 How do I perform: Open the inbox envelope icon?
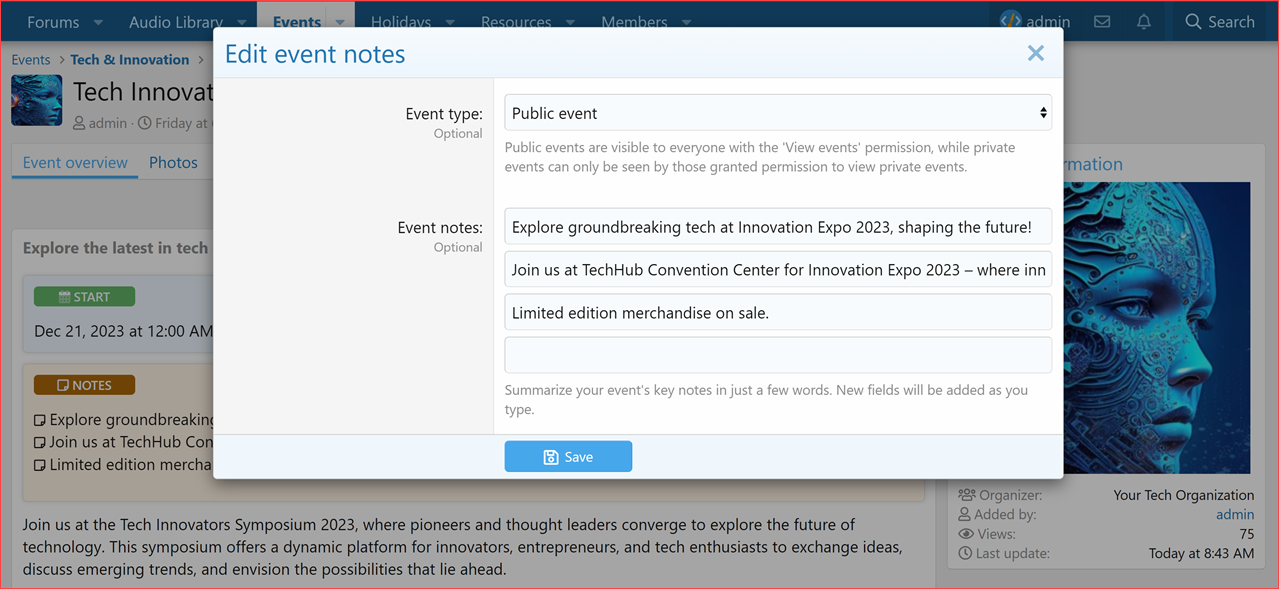(x=1101, y=21)
